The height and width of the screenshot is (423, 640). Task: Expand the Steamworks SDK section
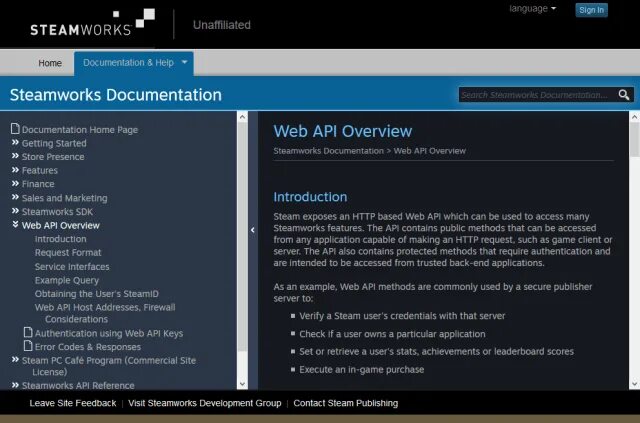click(x=15, y=211)
